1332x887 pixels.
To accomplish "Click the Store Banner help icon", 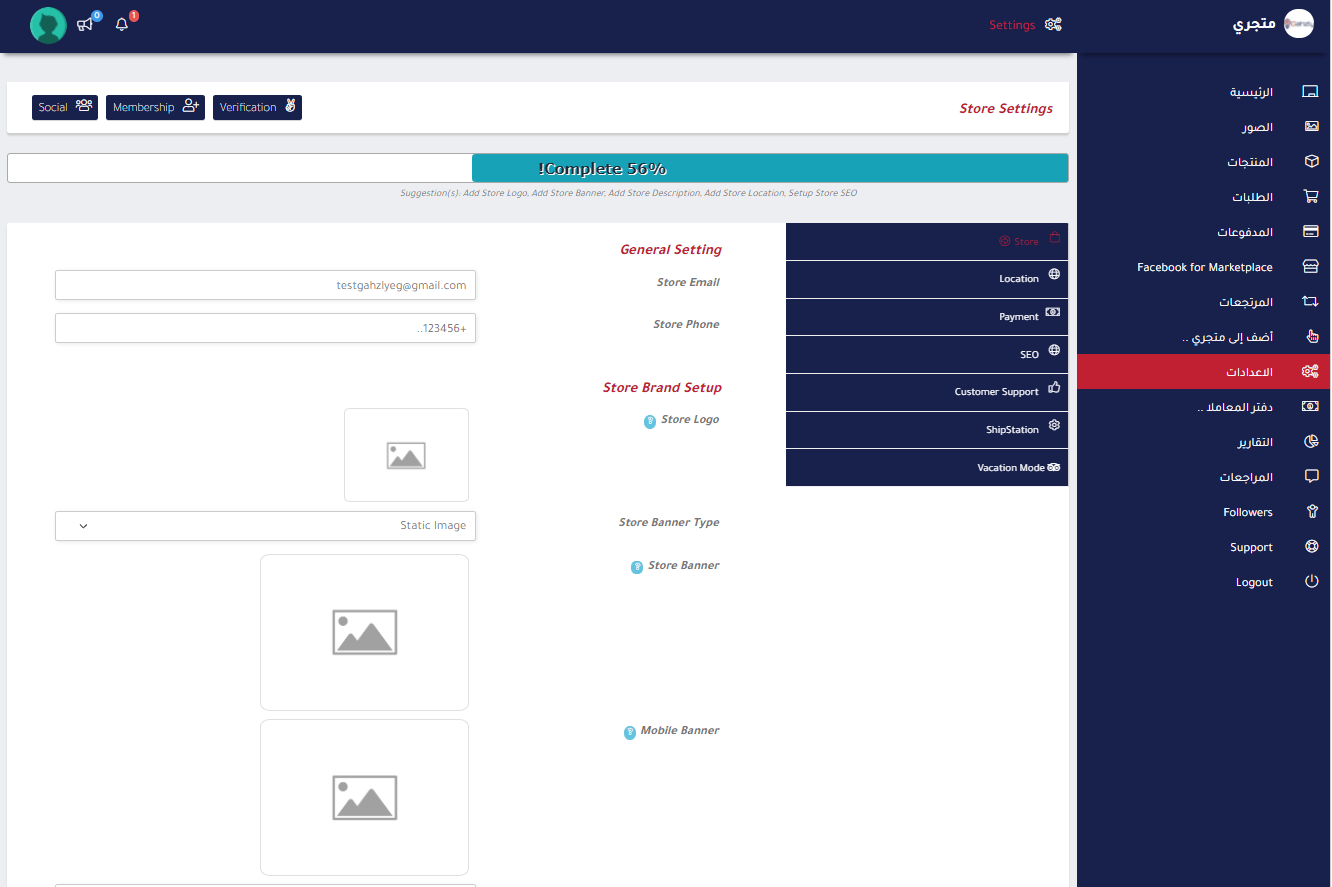I will pos(637,568).
